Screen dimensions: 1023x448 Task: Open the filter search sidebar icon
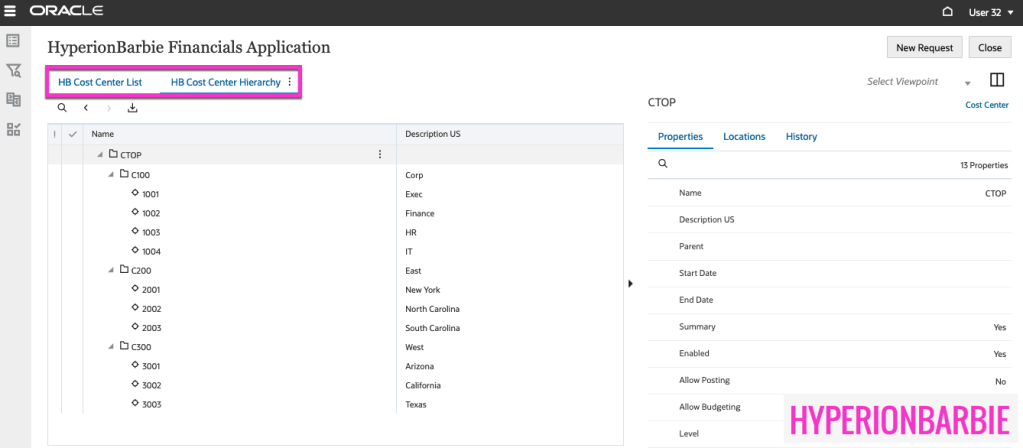[14, 71]
